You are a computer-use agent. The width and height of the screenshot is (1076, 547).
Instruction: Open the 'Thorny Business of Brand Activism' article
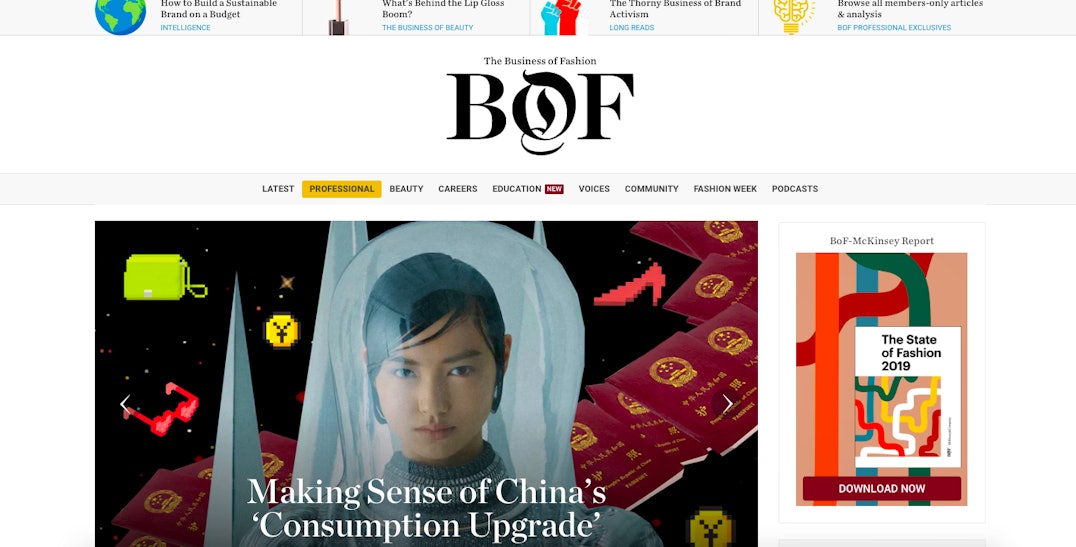click(675, 9)
